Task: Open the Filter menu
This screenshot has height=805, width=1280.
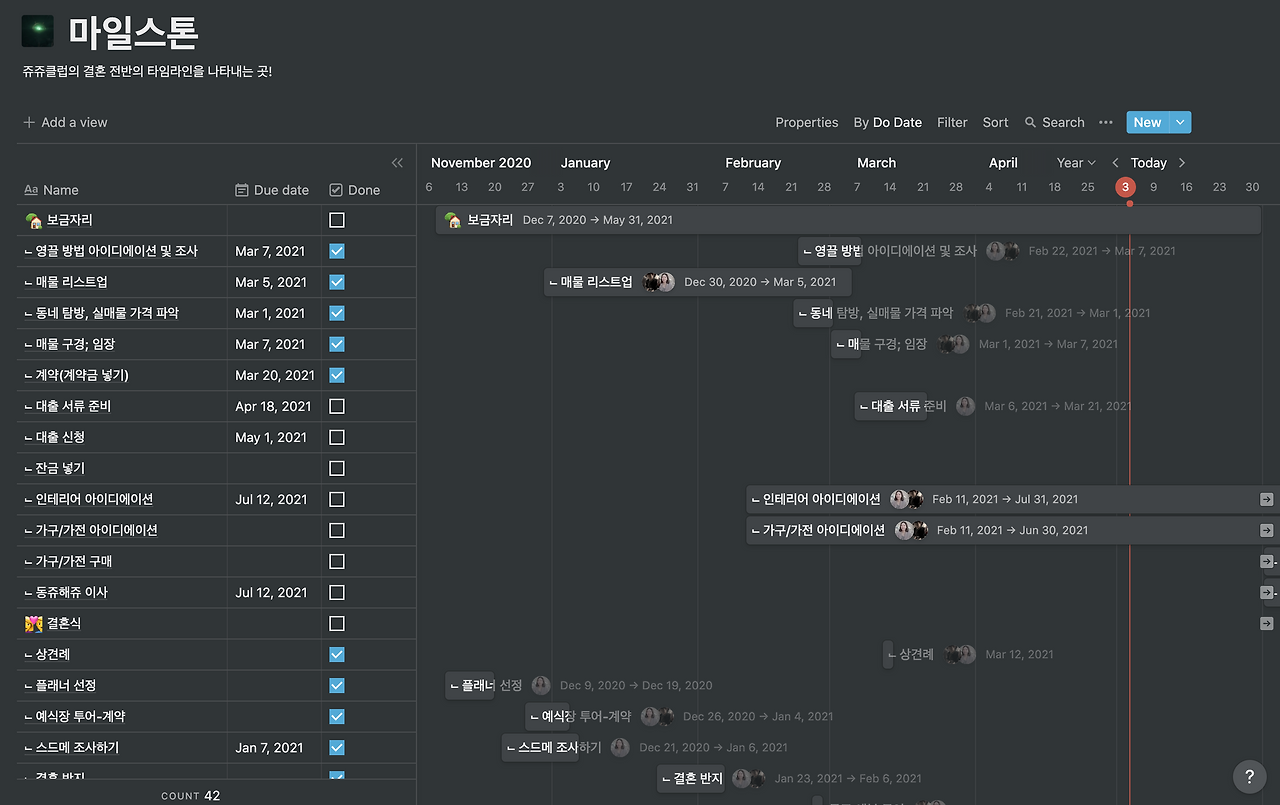Action: 951,122
